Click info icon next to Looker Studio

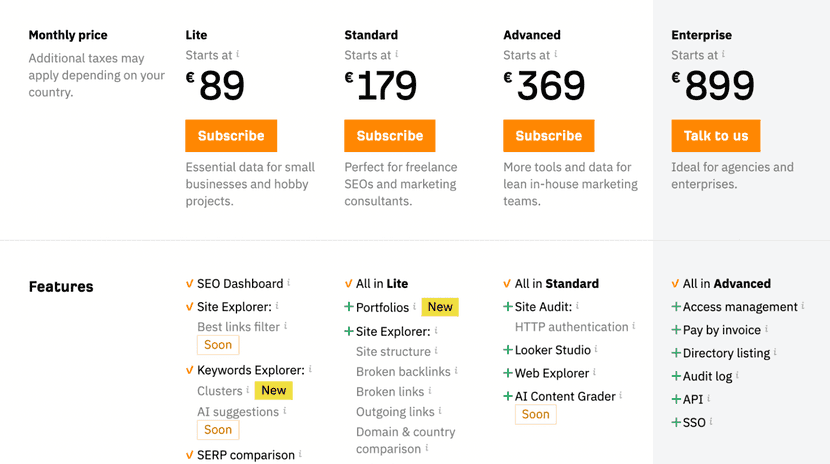click(597, 349)
